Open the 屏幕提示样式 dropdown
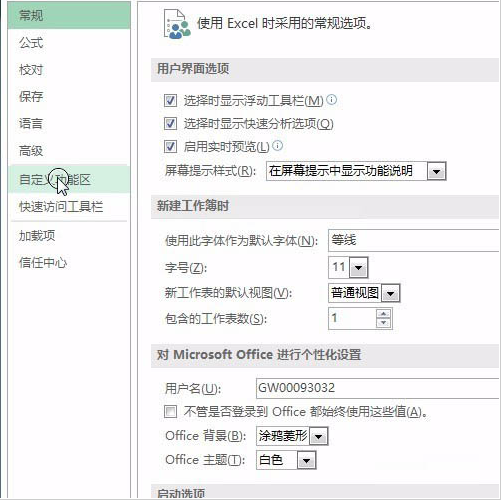Viewport: 503px width, 501px height. pos(436,172)
